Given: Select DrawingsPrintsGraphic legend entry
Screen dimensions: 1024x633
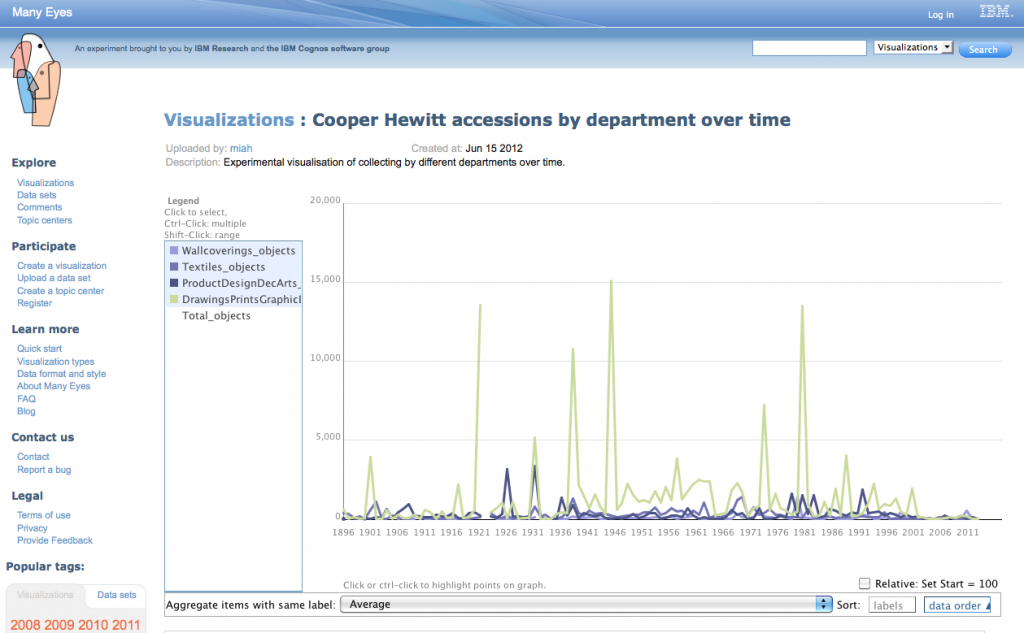Looking at the screenshot, I should (x=233, y=300).
